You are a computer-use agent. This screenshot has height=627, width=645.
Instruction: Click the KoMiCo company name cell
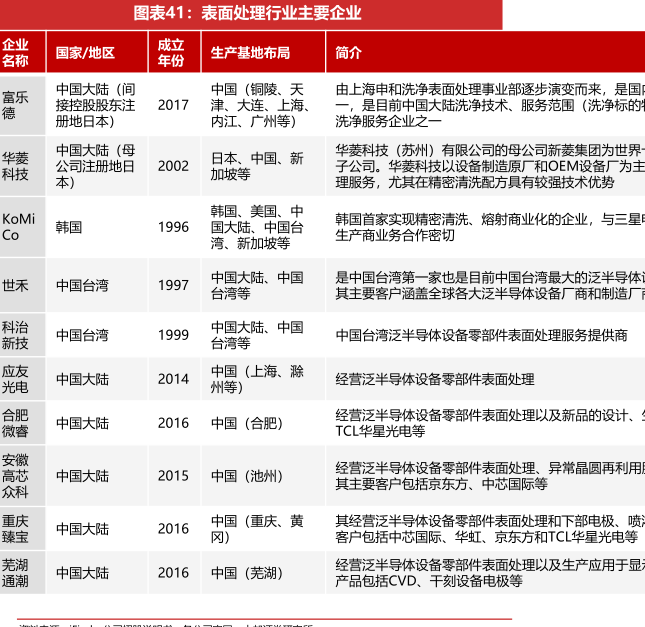pyautogui.click(x=18, y=227)
